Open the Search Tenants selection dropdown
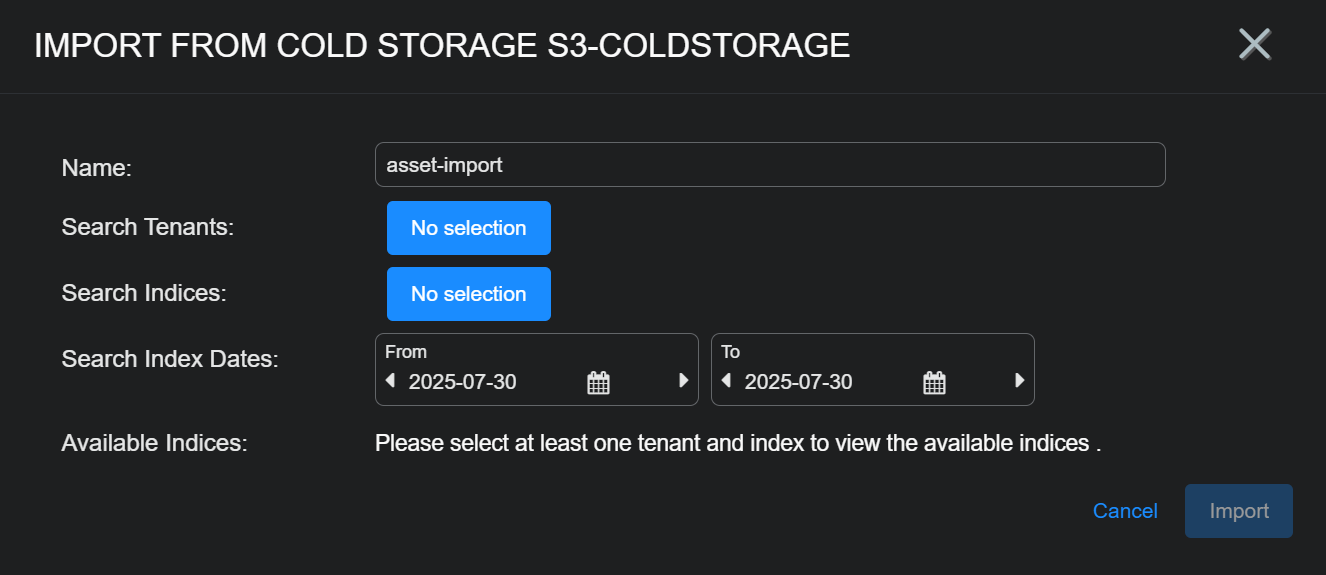 468,228
